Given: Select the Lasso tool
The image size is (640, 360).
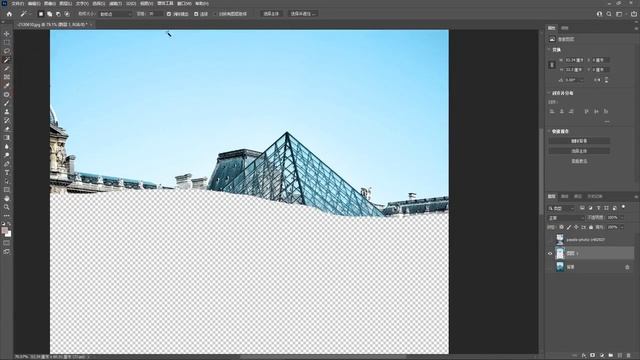Looking at the screenshot, I should coord(7,51).
